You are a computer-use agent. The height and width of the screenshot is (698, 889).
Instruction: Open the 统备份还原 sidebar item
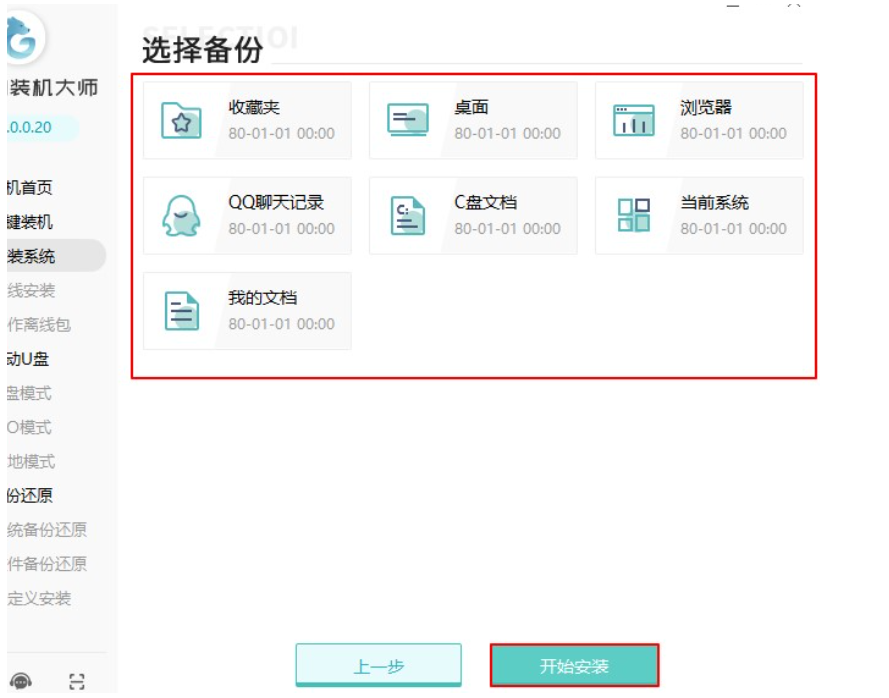click(46, 530)
